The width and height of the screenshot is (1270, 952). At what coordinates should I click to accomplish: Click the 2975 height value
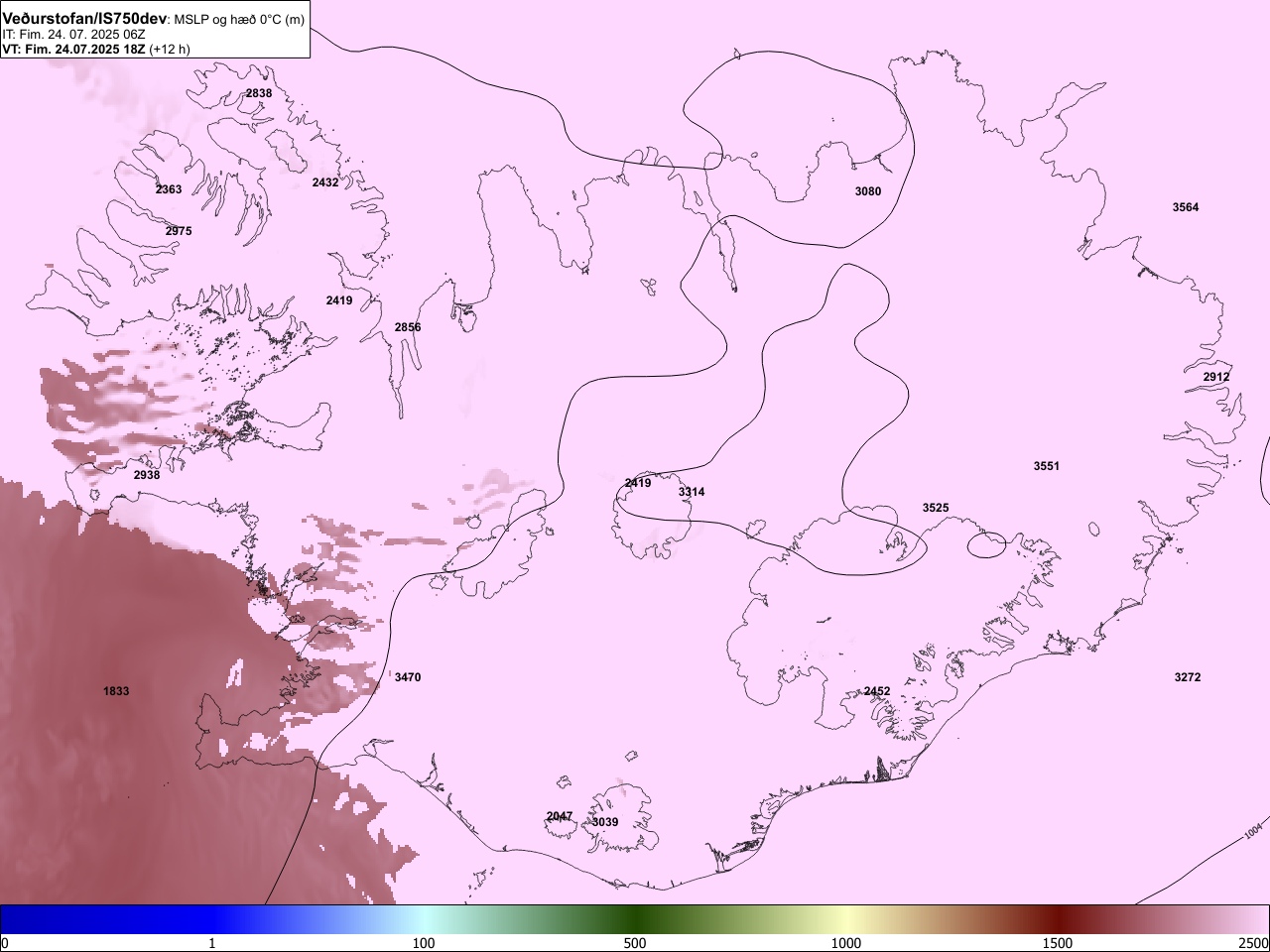(179, 231)
